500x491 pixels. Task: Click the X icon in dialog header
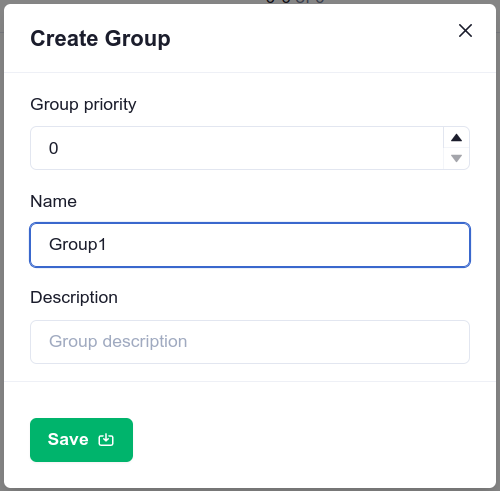(465, 31)
